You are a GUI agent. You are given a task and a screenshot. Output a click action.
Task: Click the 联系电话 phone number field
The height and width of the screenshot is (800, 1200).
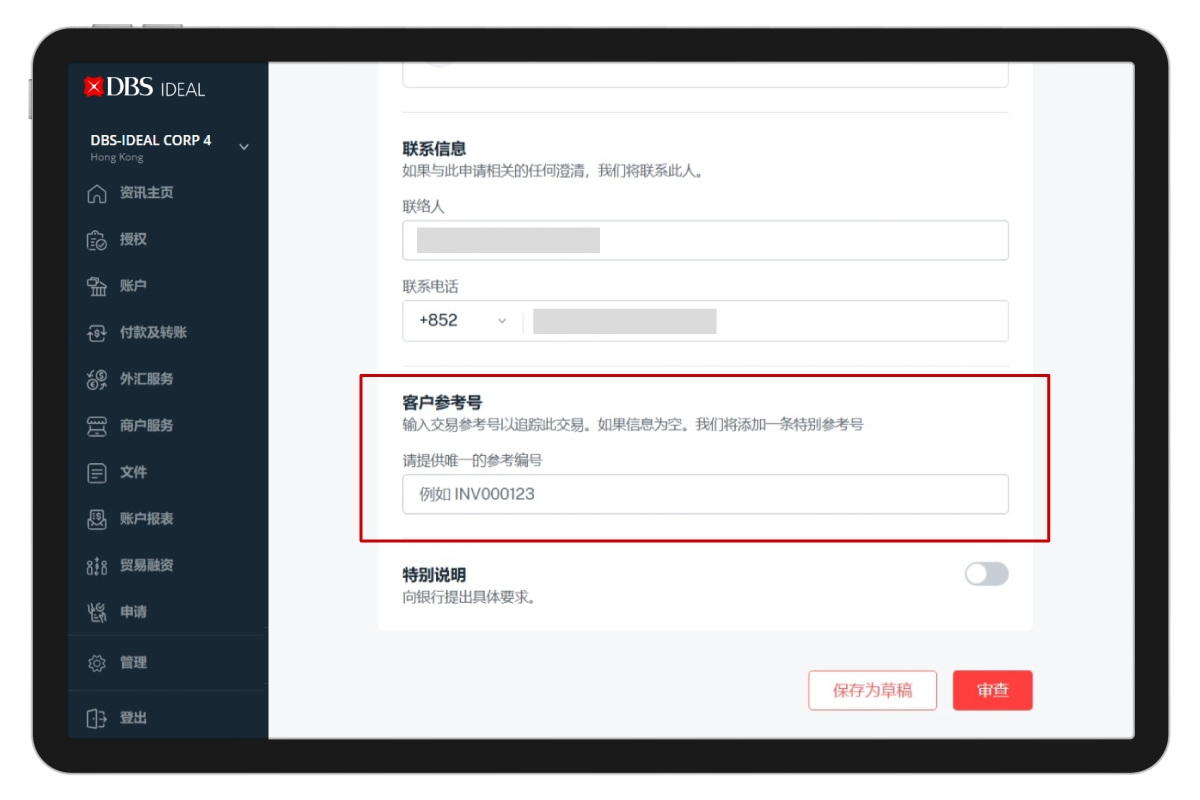[x=765, y=321]
